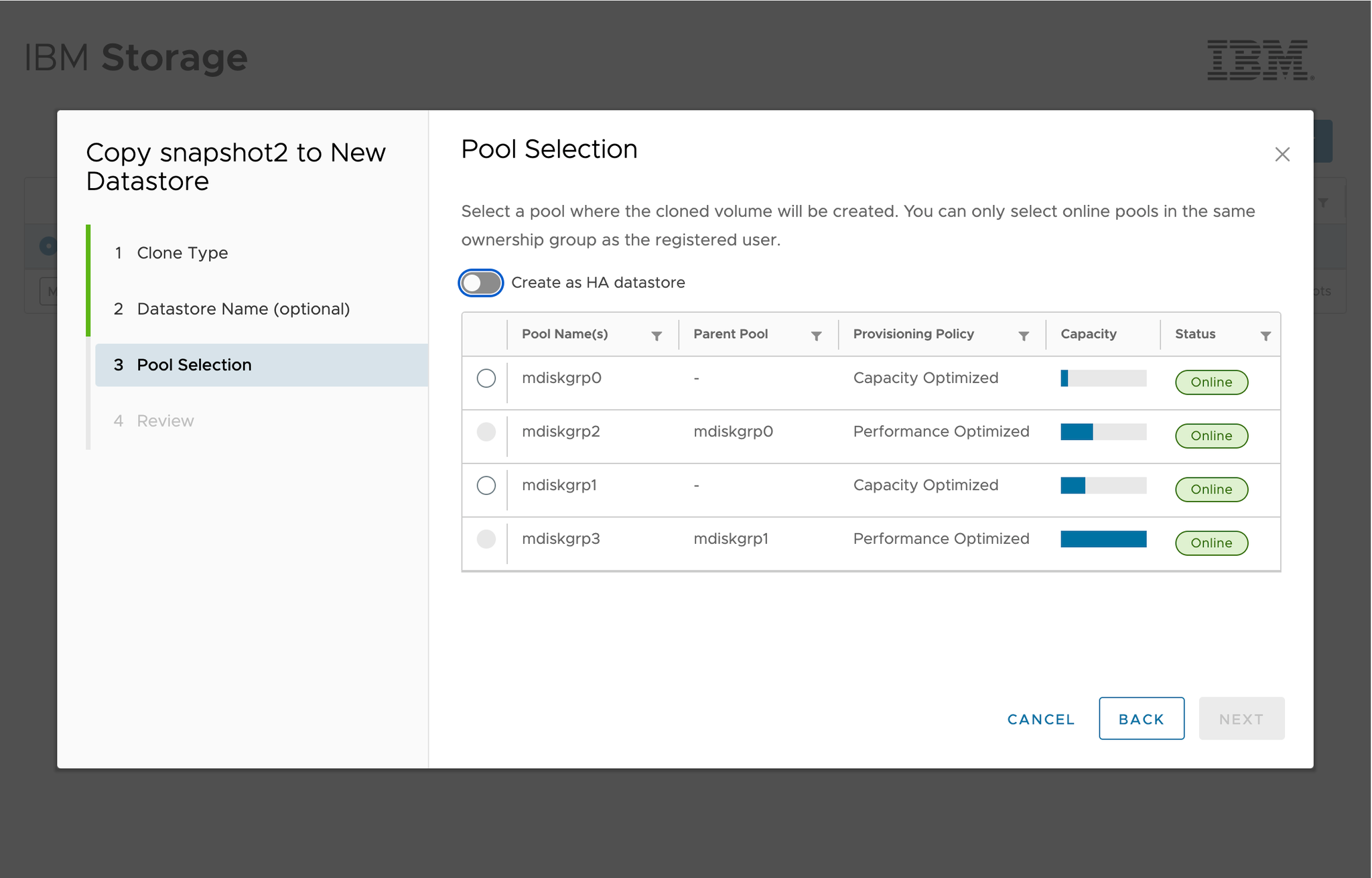Click IBM Storage title in background page
Screen dimensions: 1372x878
[136, 58]
